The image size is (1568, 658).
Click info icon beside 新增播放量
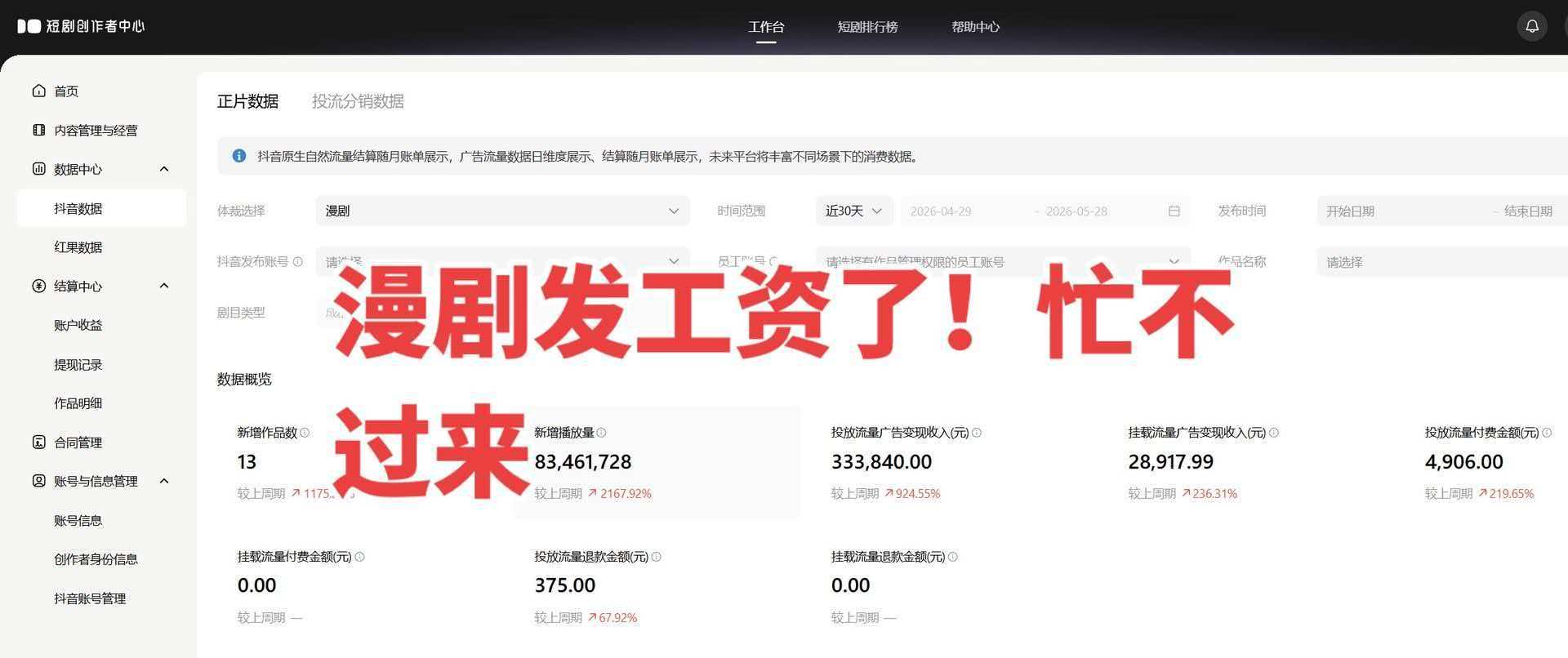pos(601,433)
